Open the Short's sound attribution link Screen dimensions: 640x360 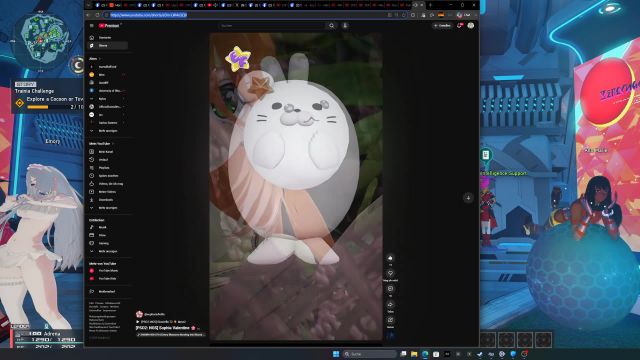[170, 335]
